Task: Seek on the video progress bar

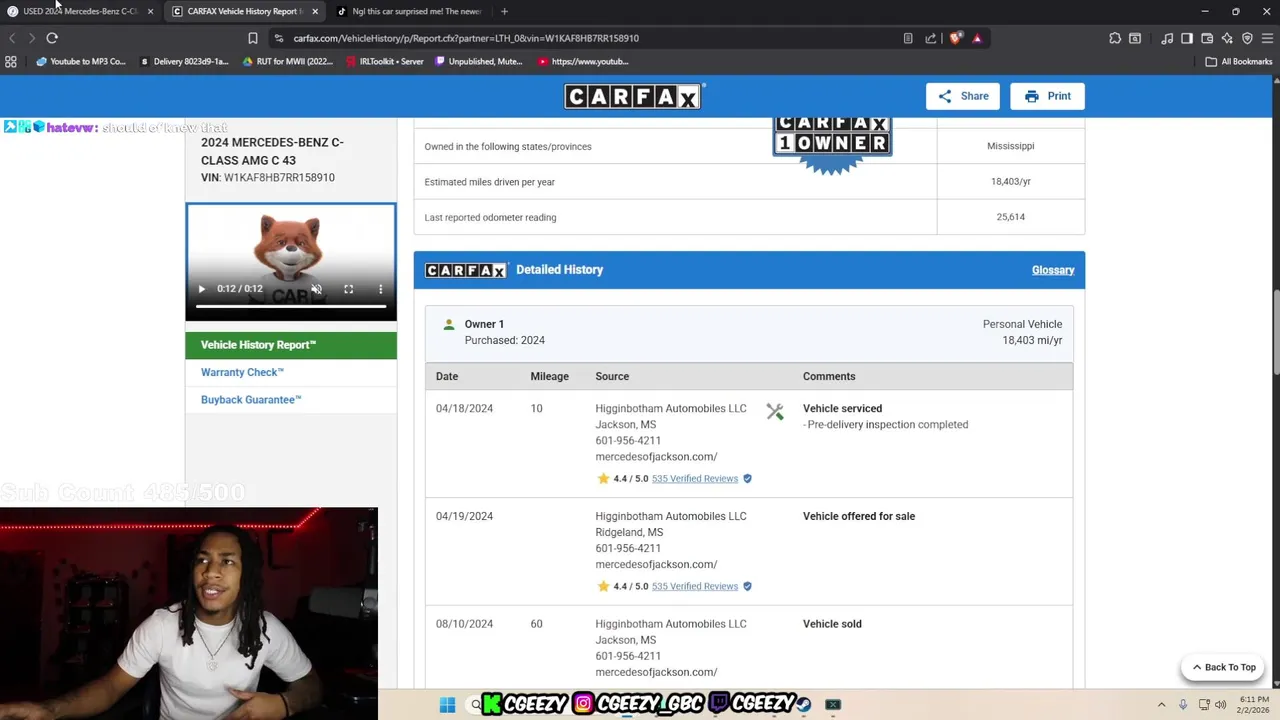Action: click(290, 306)
